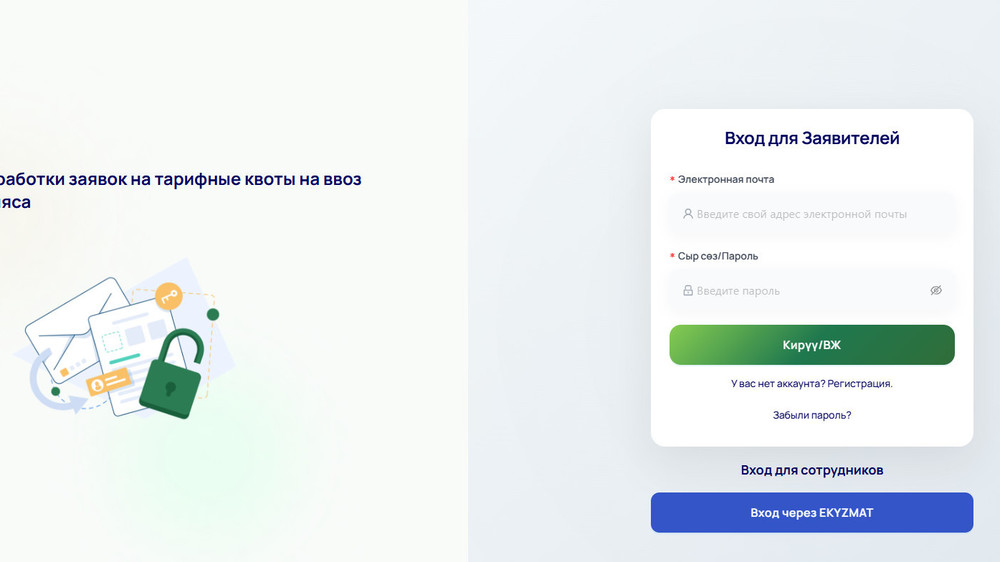Click the Вход для сотрудников heading
Viewport: 1000px width, 562px height.
(x=812, y=470)
